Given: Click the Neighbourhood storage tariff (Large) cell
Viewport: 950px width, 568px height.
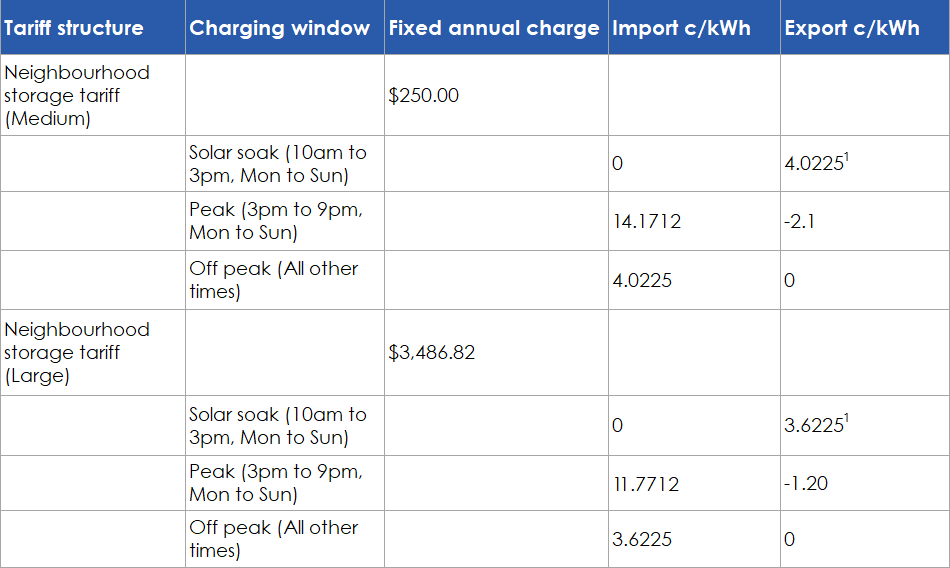Looking at the screenshot, I should [x=77, y=353].
